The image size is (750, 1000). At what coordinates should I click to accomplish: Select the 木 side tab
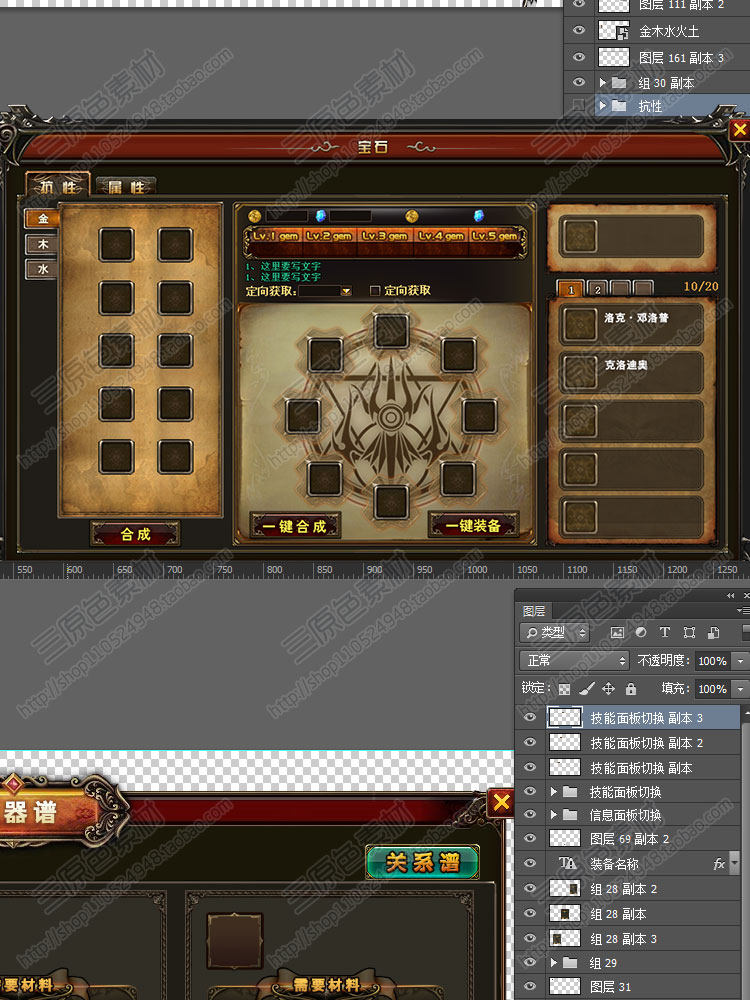(x=43, y=244)
